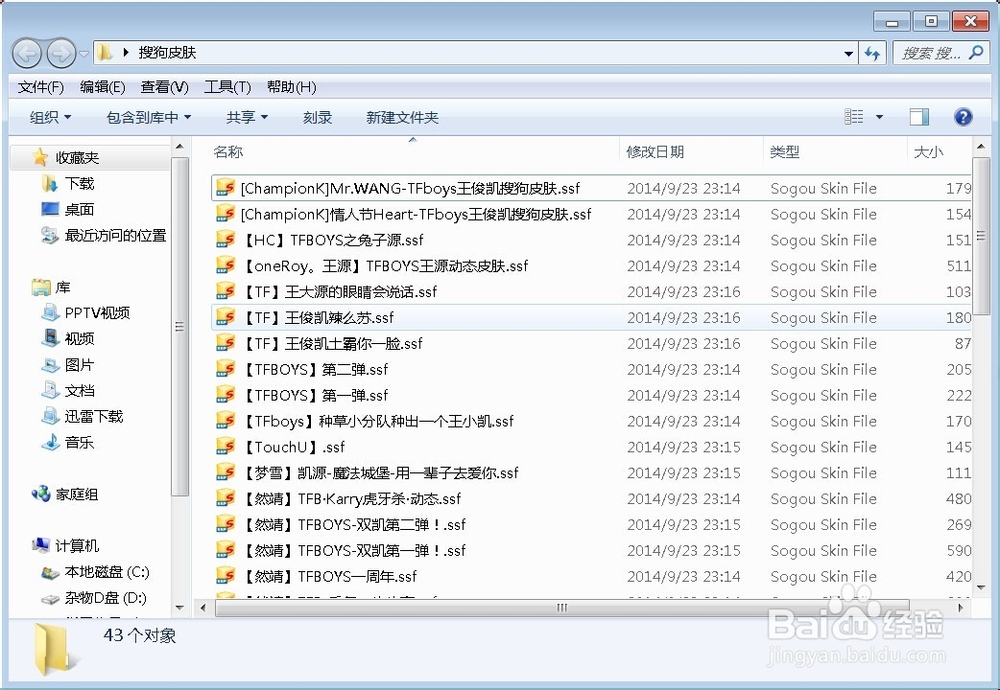This screenshot has width=1000, height=690.
Task: Open the 图片 library
Action: 79,365
